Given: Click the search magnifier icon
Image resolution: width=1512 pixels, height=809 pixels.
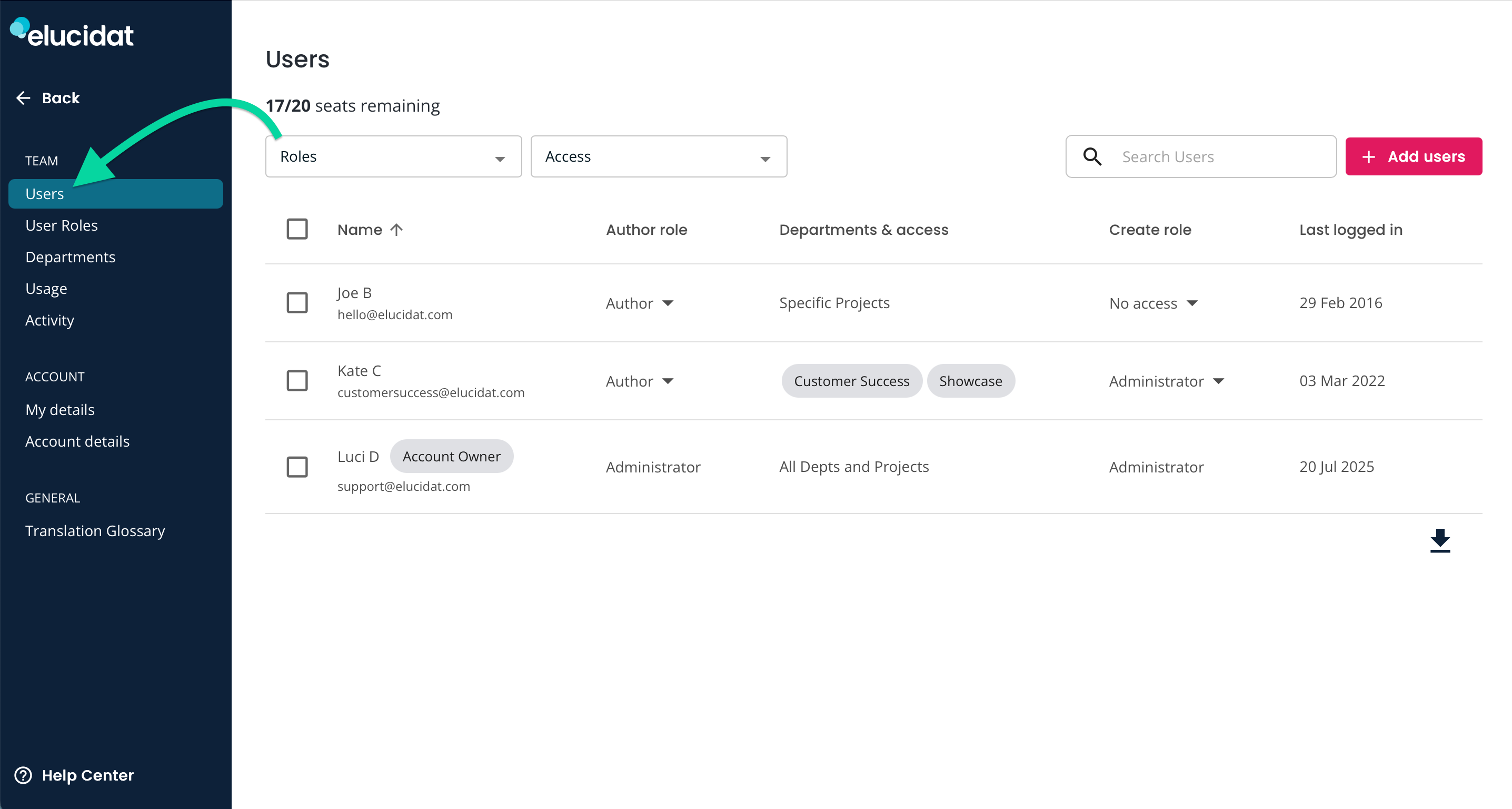Looking at the screenshot, I should (1092, 157).
